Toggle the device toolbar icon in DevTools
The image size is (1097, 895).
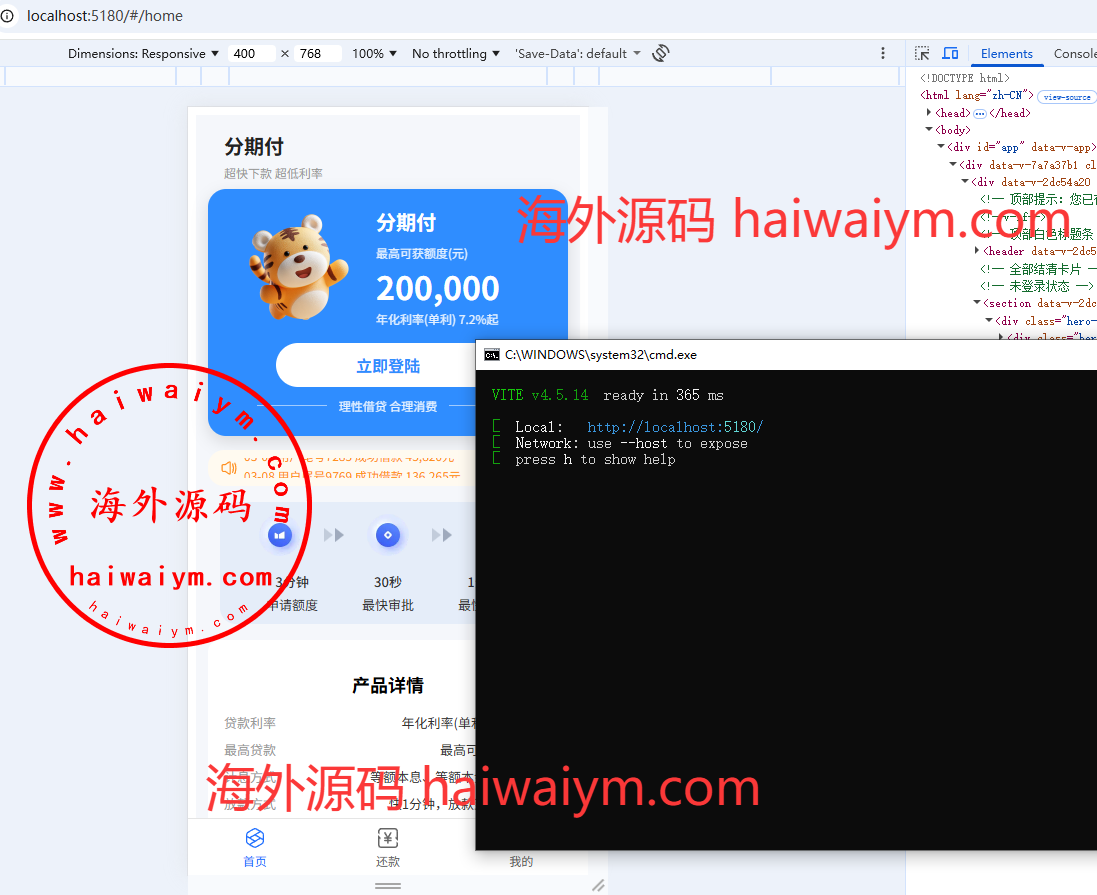click(x=950, y=53)
